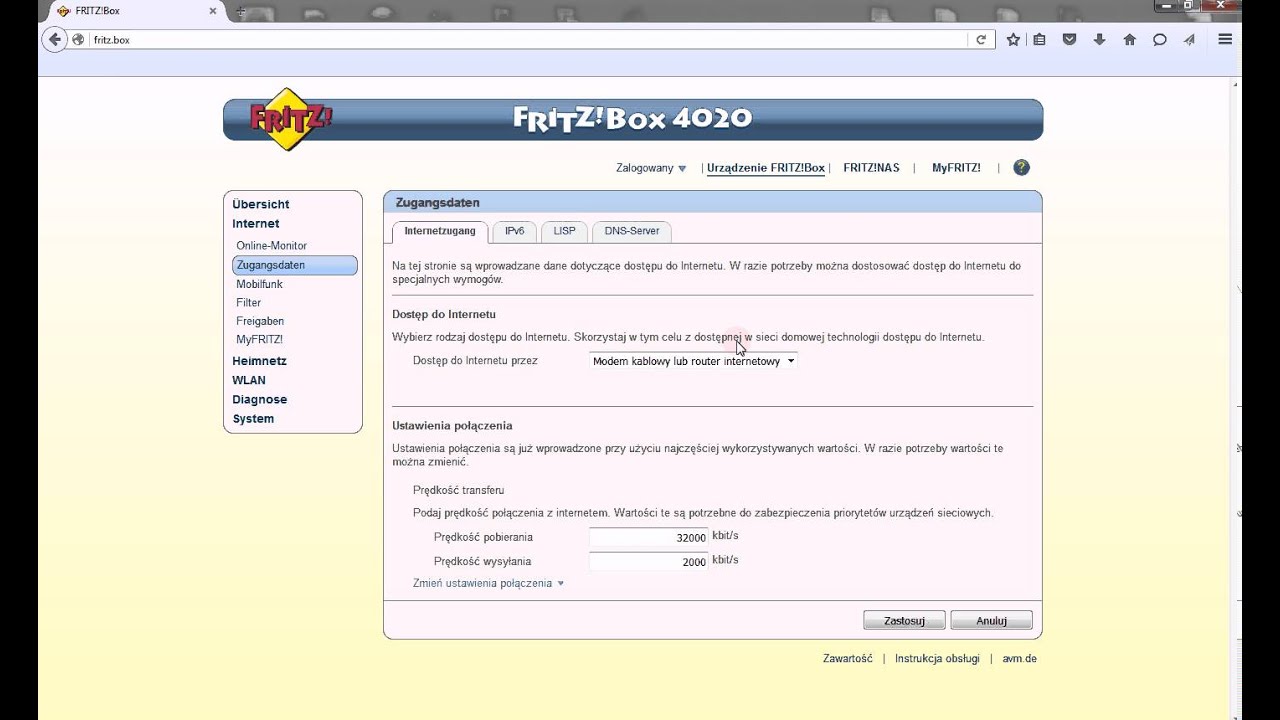Switch to the DNS-Server tab
The height and width of the screenshot is (720, 1280).
coord(632,231)
